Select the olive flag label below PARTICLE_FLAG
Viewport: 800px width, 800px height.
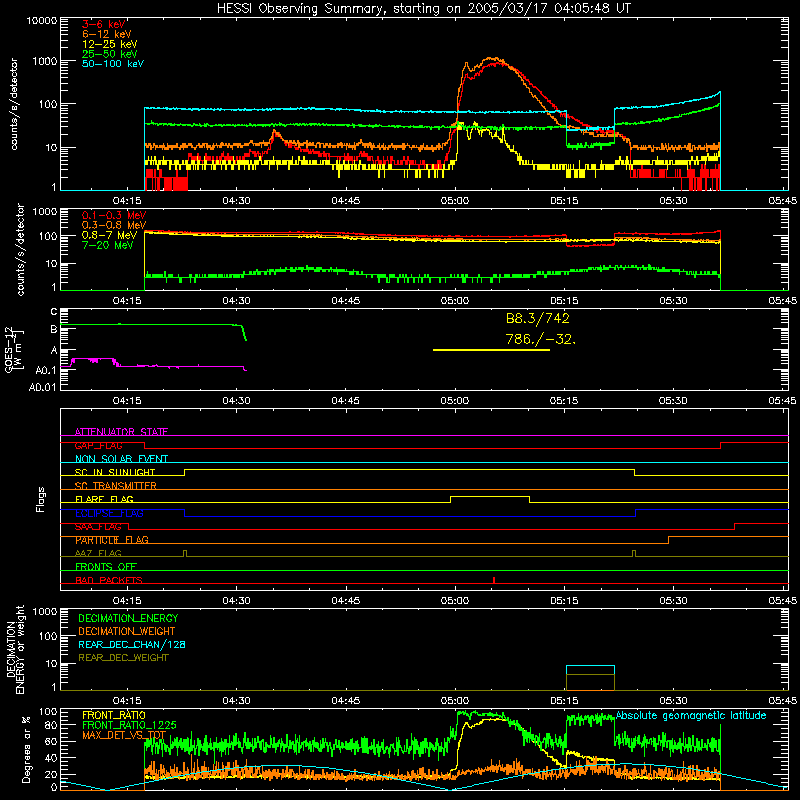click(x=98, y=553)
